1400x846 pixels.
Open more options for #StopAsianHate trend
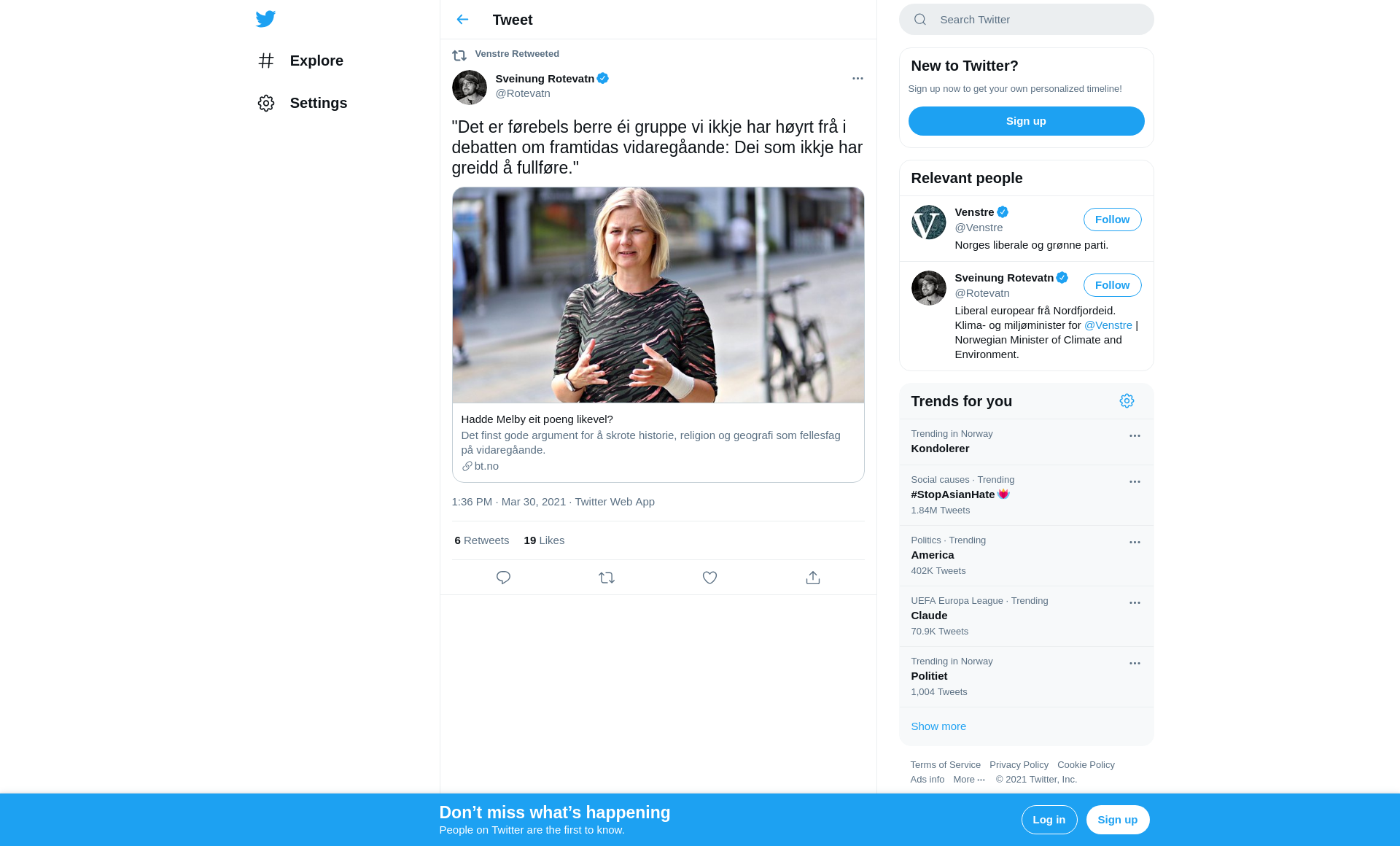tap(1135, 482)
